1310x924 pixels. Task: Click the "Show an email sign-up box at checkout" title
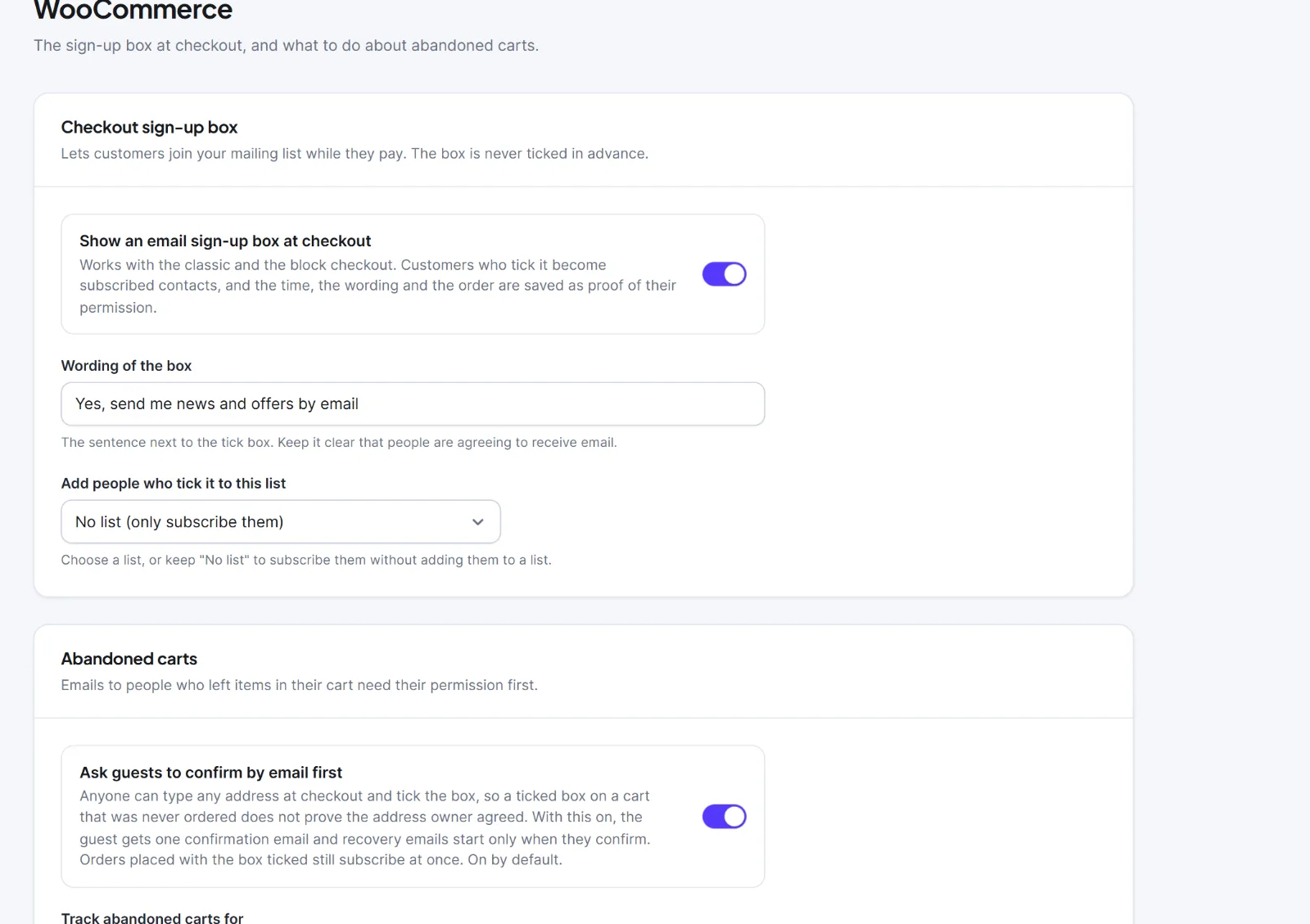(225, 241)
